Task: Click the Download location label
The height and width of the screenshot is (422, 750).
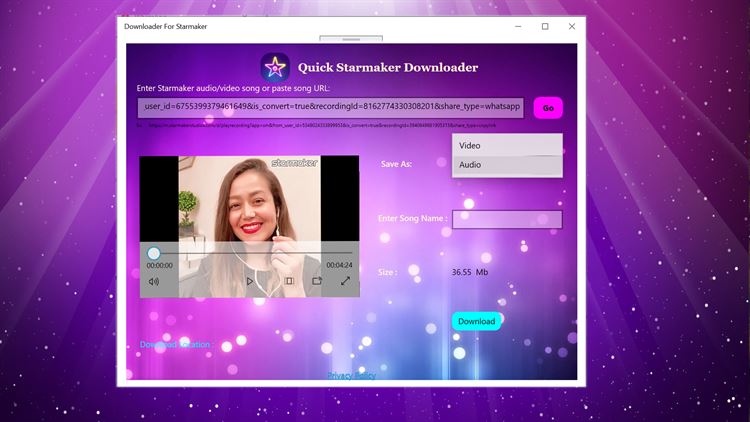Action: coord(176,344)
